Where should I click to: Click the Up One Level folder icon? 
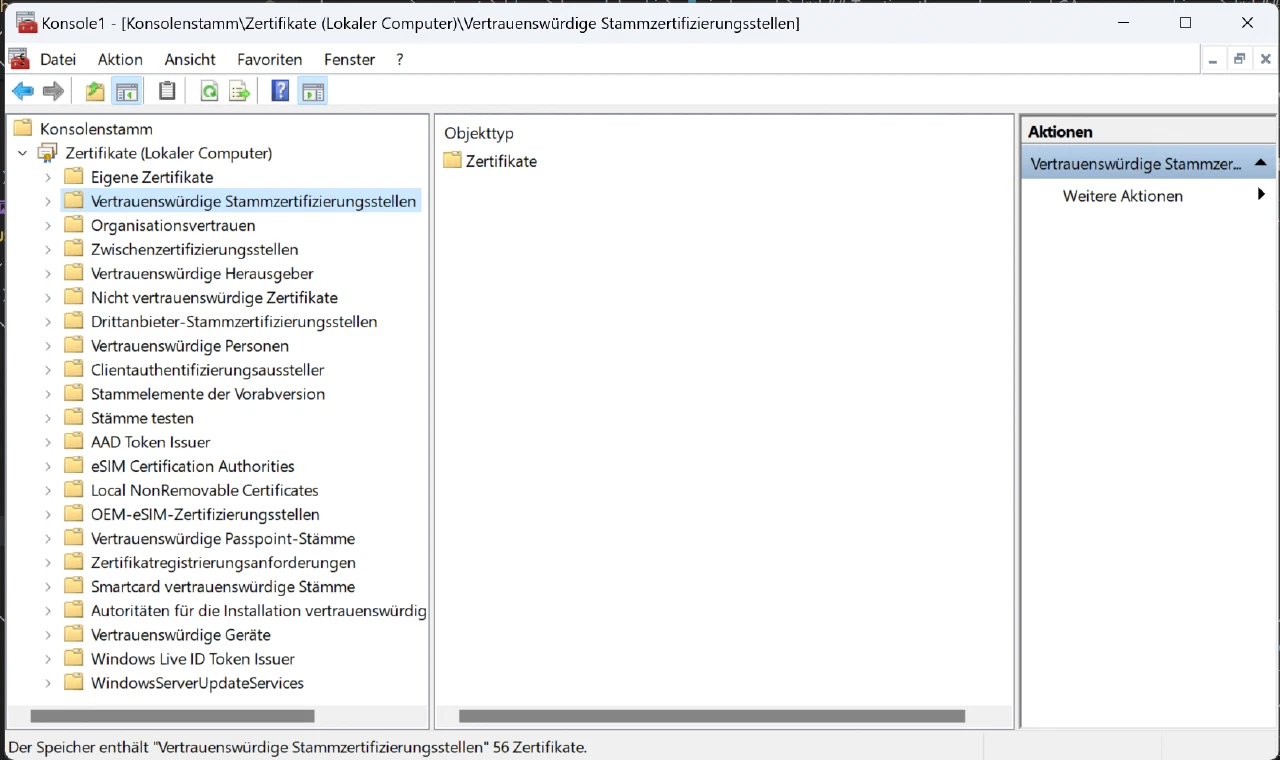pyautogui.click(x=95, y=92)
